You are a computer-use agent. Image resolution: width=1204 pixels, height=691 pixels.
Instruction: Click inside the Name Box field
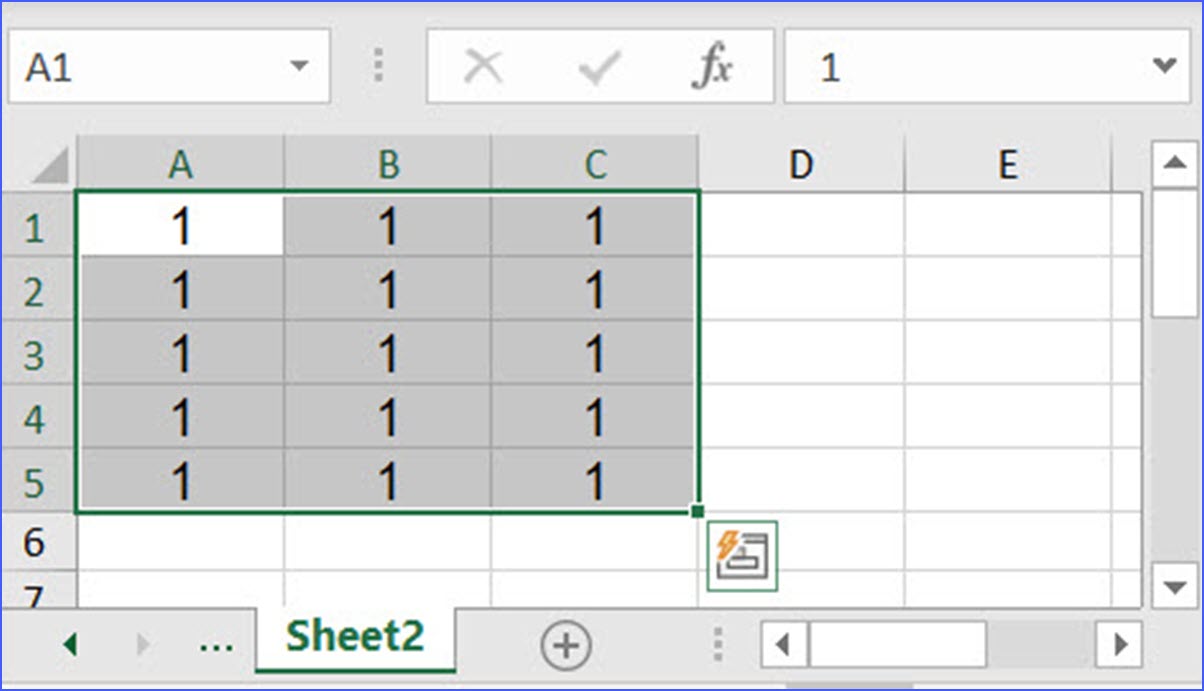point(150,65)
